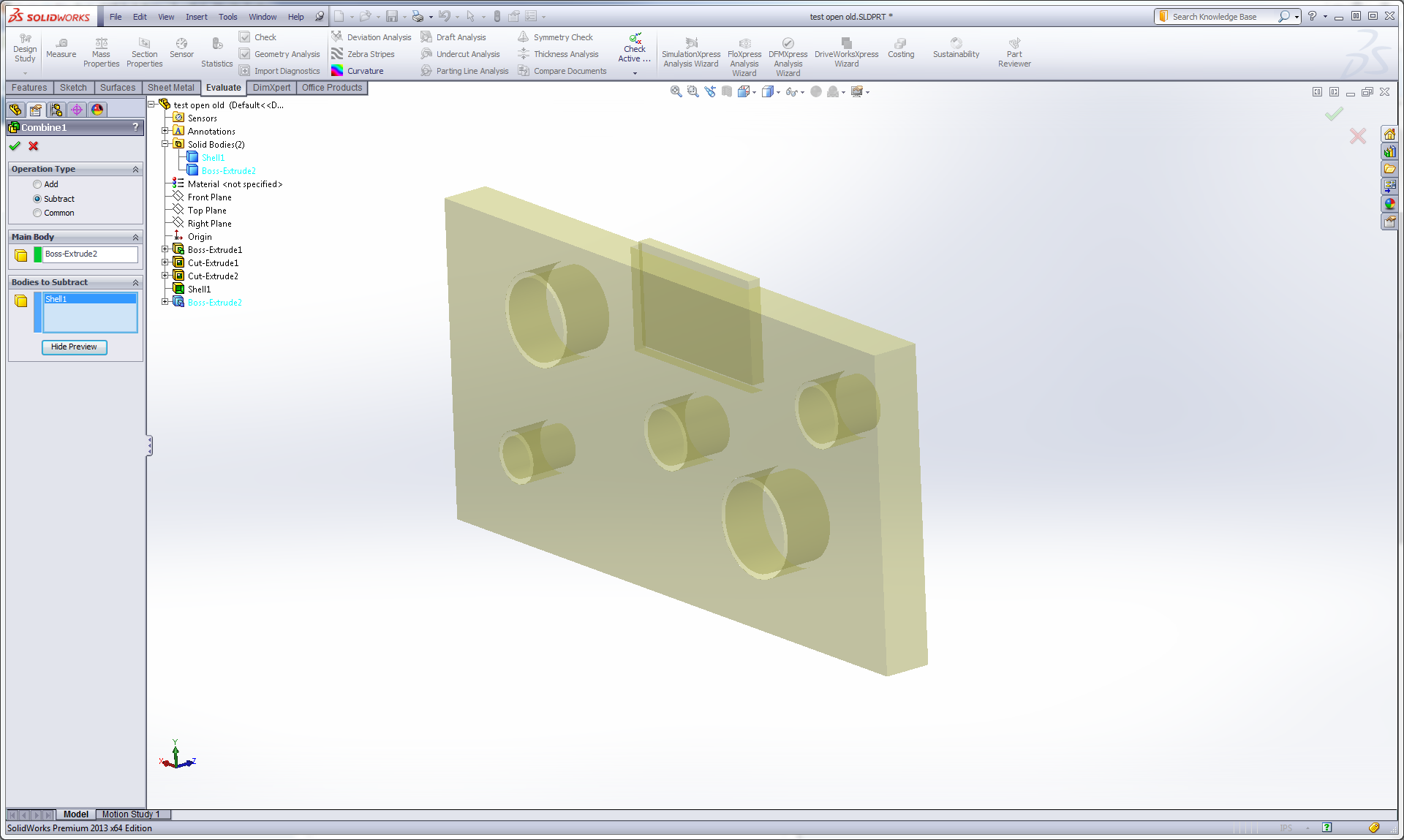Collapse the Operation Type section
Image resolution: width=1404 pixels, height=840 pixels.
(x=135, y=169)
